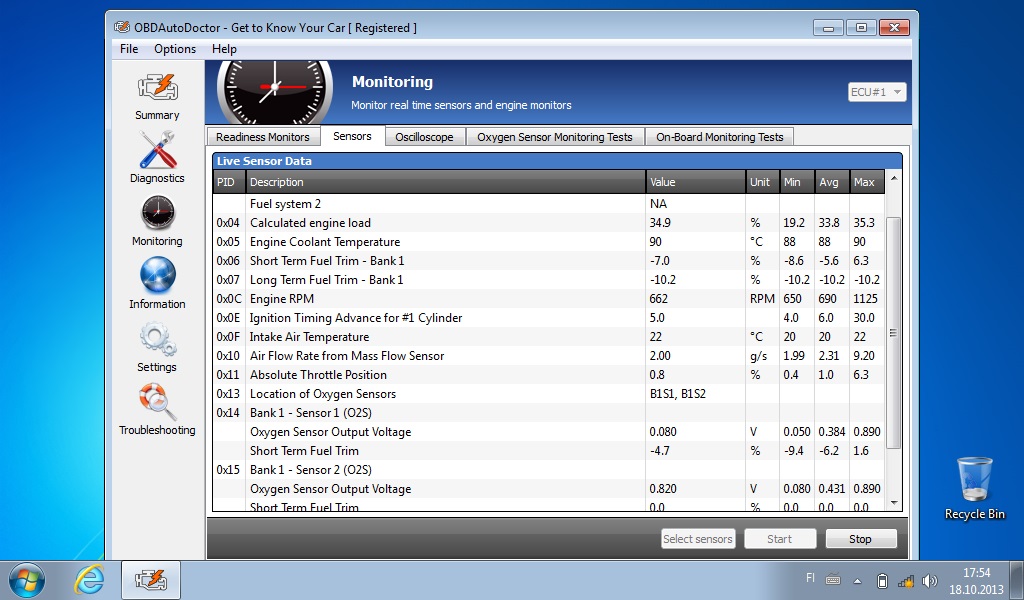Click the sensor list scrollbar down arrow

click(x=893, y=503)
